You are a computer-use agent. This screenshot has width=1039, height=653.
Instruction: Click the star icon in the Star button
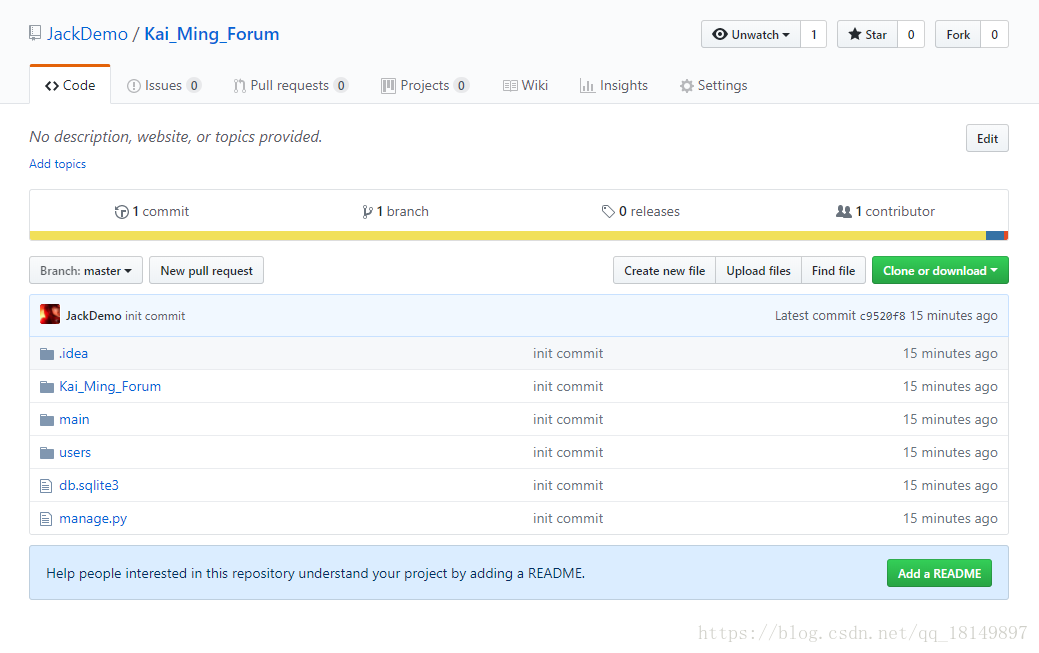[x=855, y=34]
